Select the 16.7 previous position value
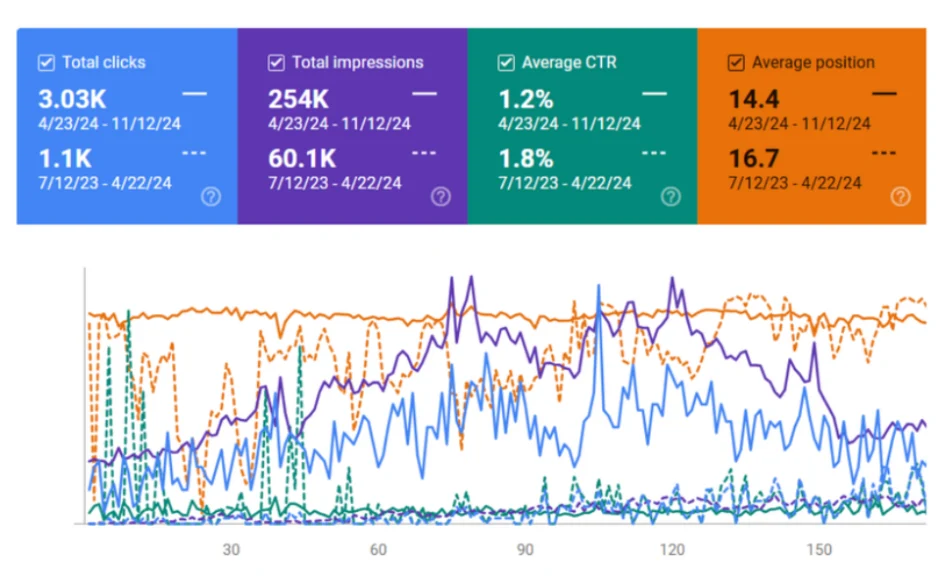This screenshot has width=952, height=583. (753, 159)
